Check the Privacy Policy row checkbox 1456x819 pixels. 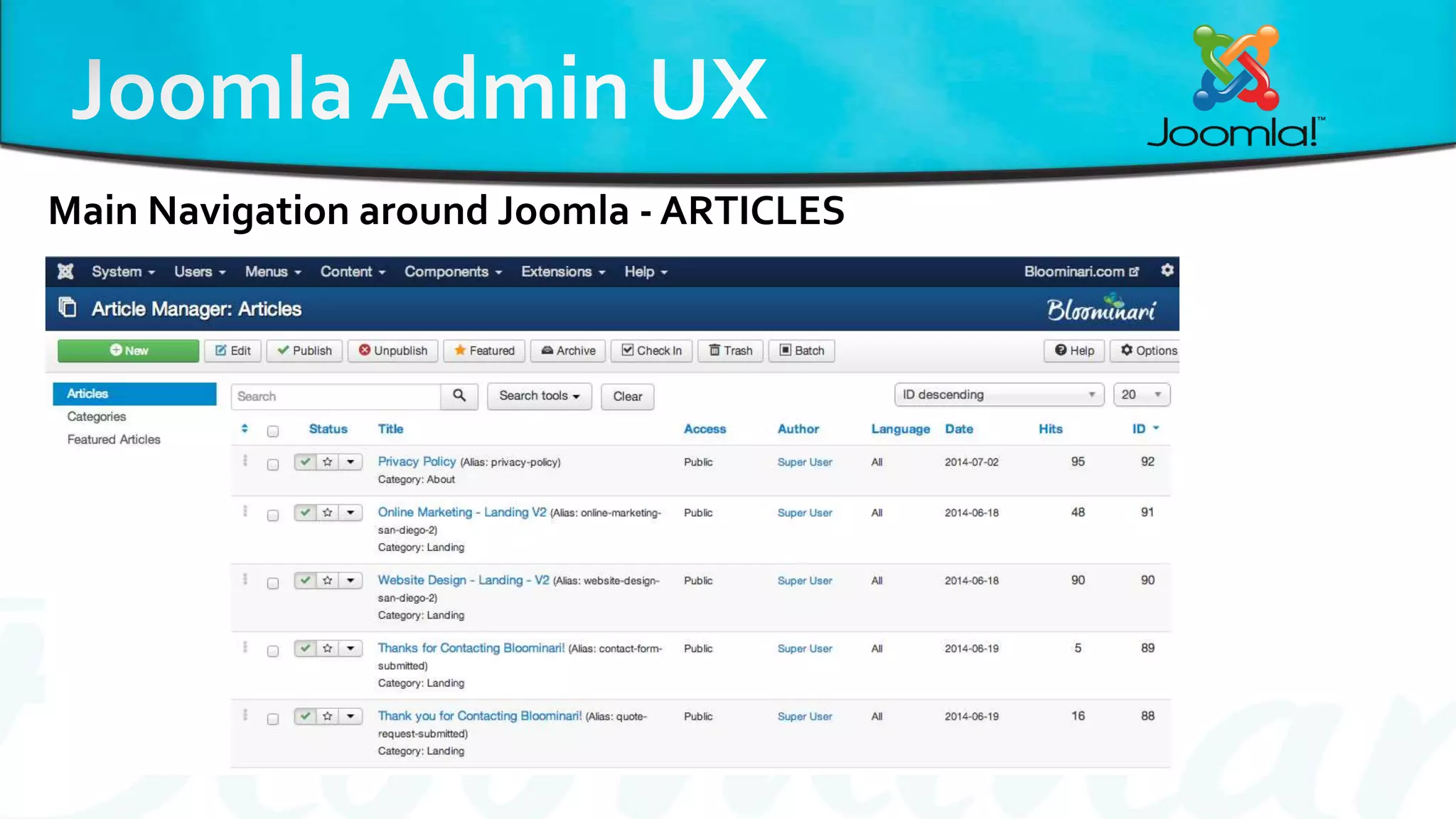(273, 464)
